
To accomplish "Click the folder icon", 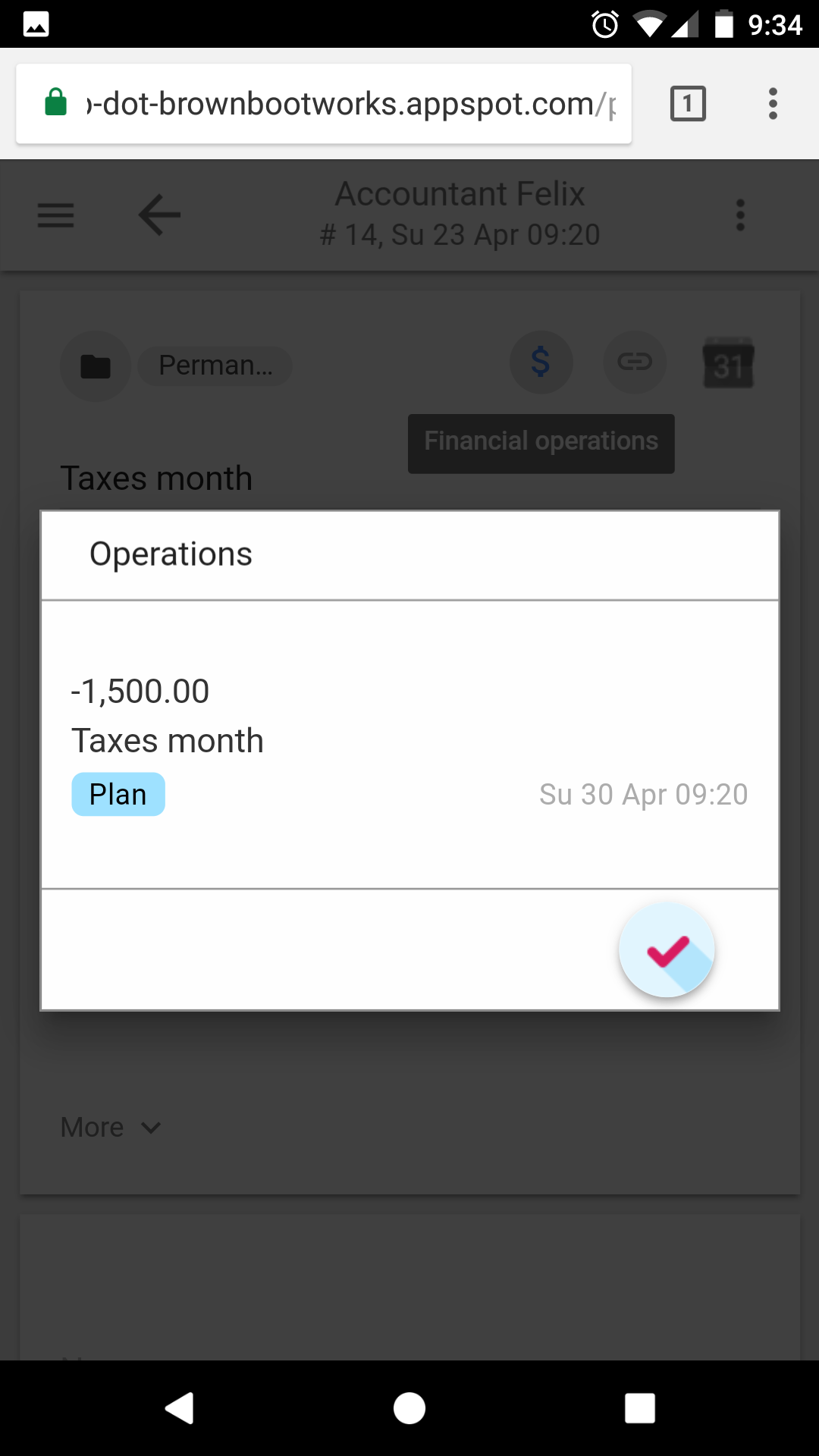I will click(x=96, y=366).
